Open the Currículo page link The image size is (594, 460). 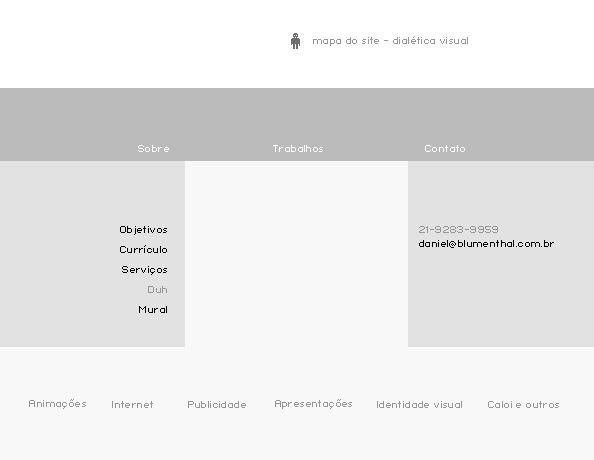click(143, 250)
